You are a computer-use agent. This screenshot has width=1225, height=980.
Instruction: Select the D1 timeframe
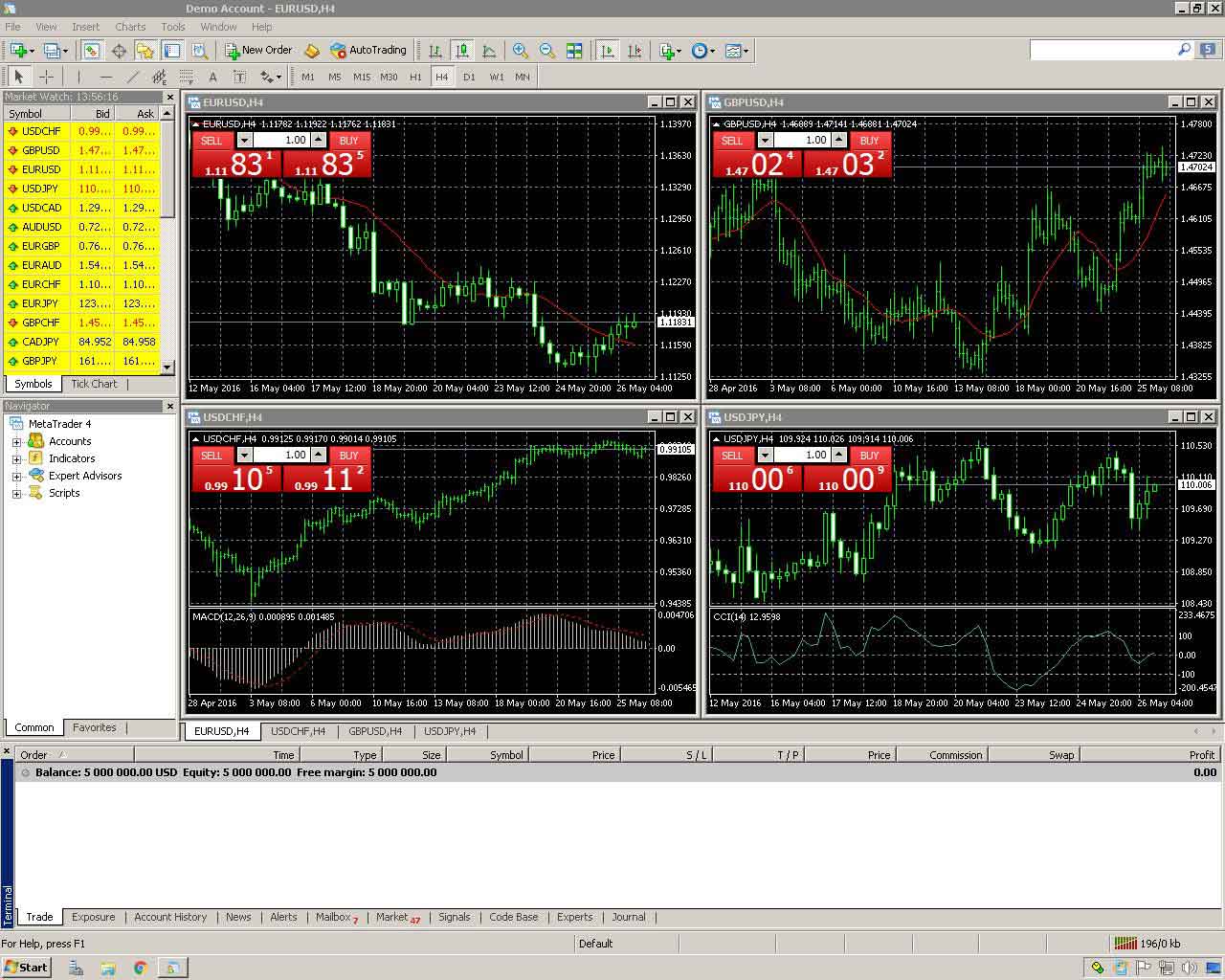coord(469,77)
